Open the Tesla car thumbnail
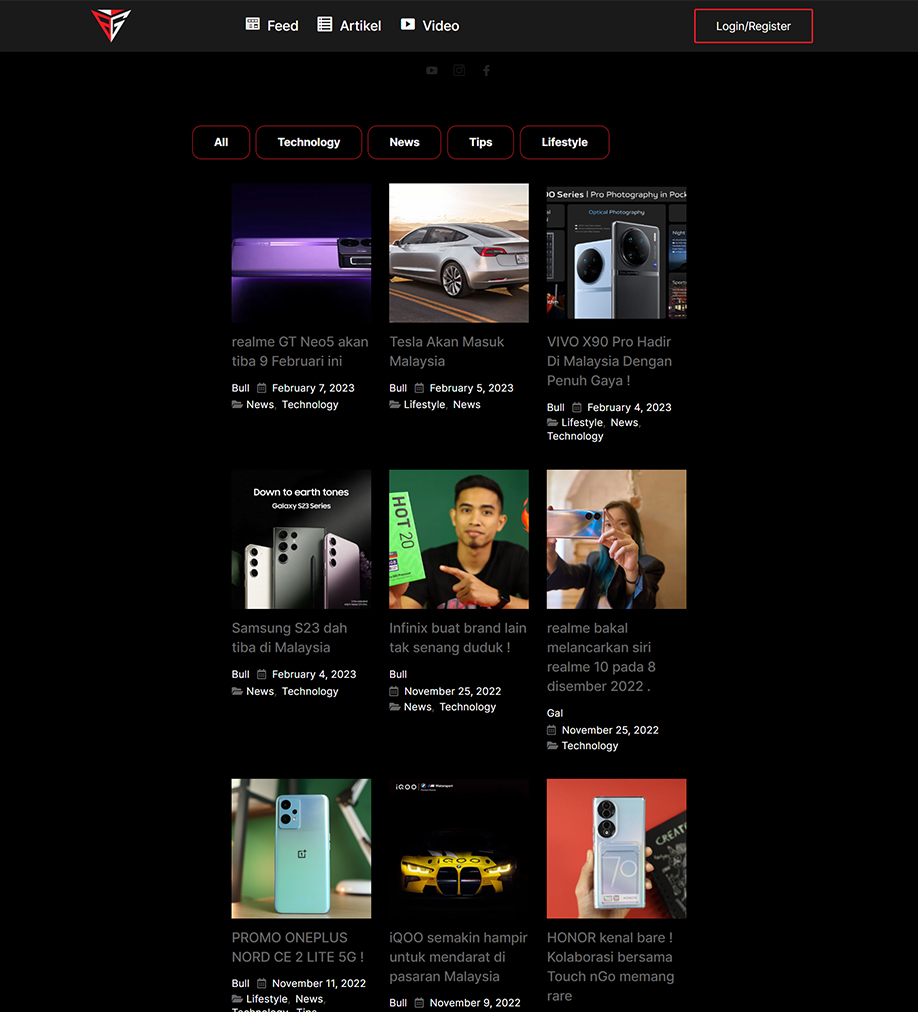Viewport: 918px width, 1012px height. point(459,252)
